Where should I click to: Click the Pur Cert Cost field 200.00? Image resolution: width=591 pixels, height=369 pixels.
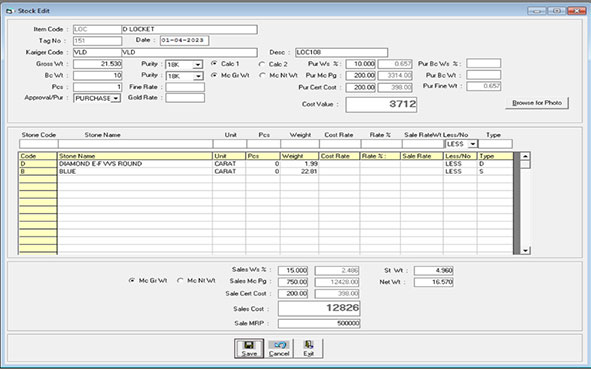(x=361, y=87)
